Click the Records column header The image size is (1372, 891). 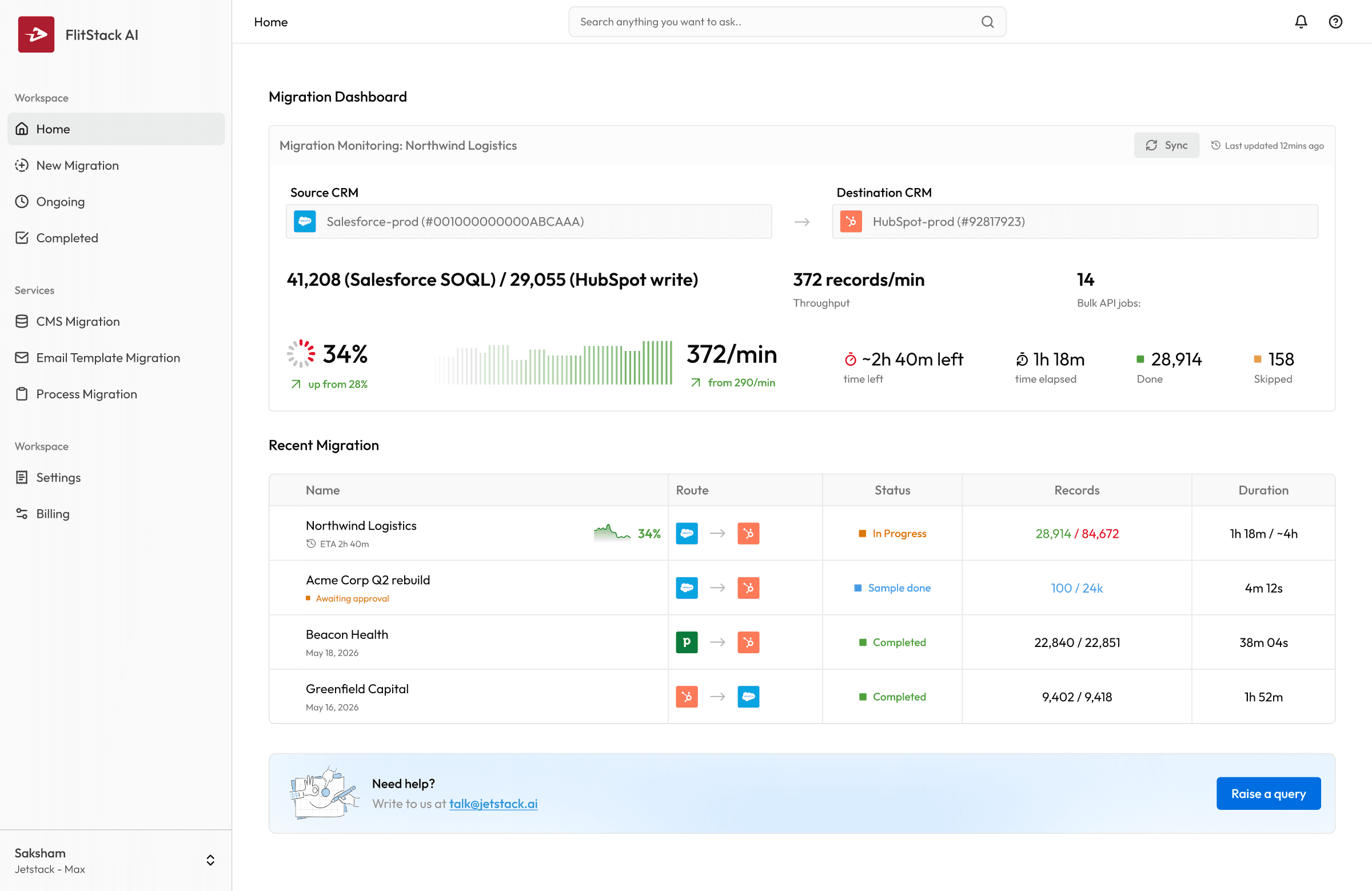pos(1076,490)
